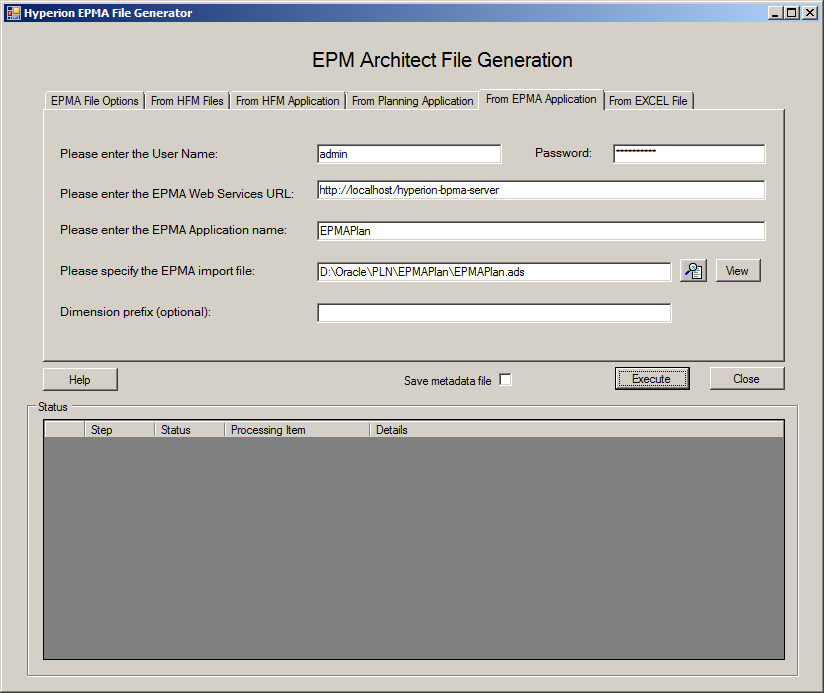Click the Close button next to Execute
The image size is (824, 693).
(747, 379)
